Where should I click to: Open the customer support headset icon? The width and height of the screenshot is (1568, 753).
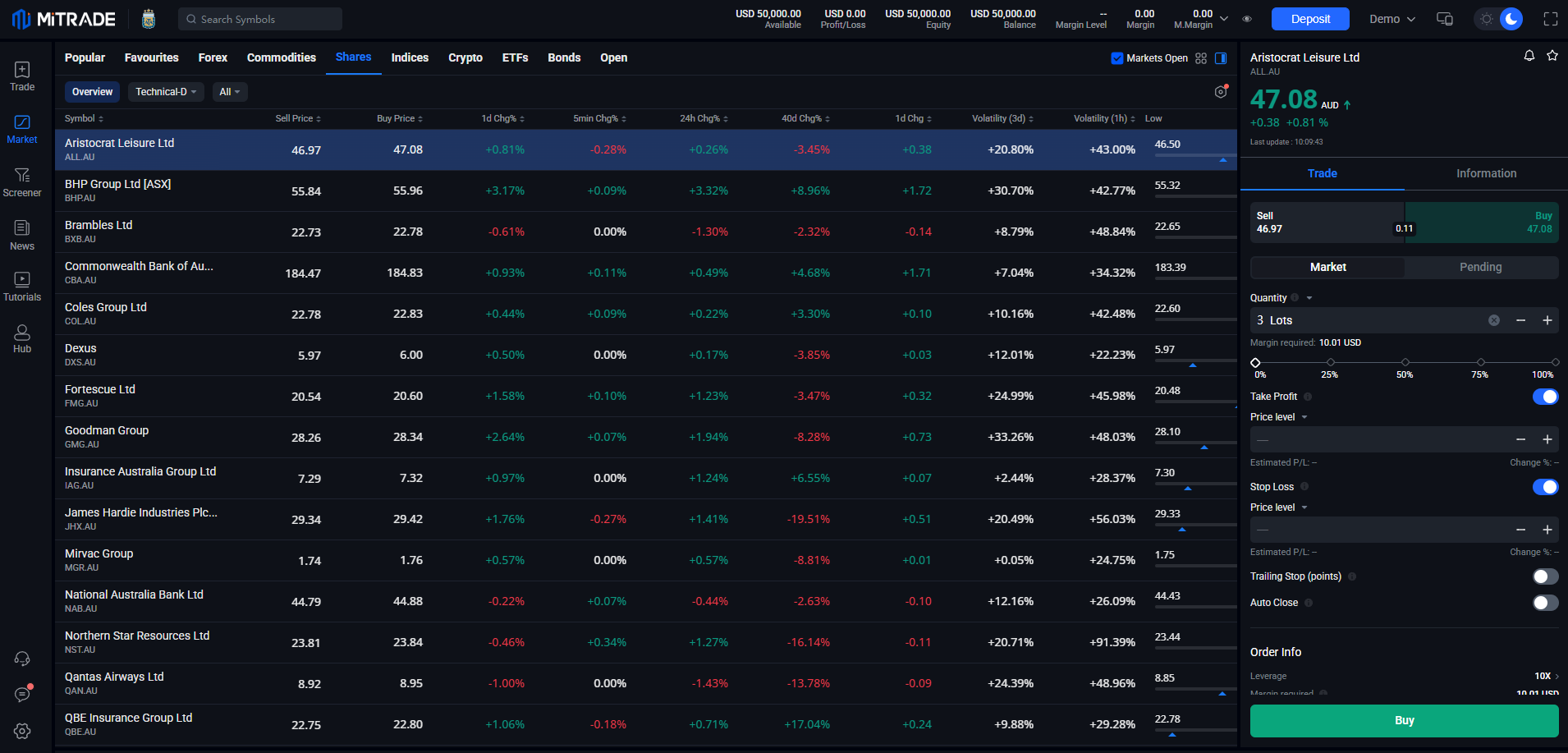click(22, 659)
